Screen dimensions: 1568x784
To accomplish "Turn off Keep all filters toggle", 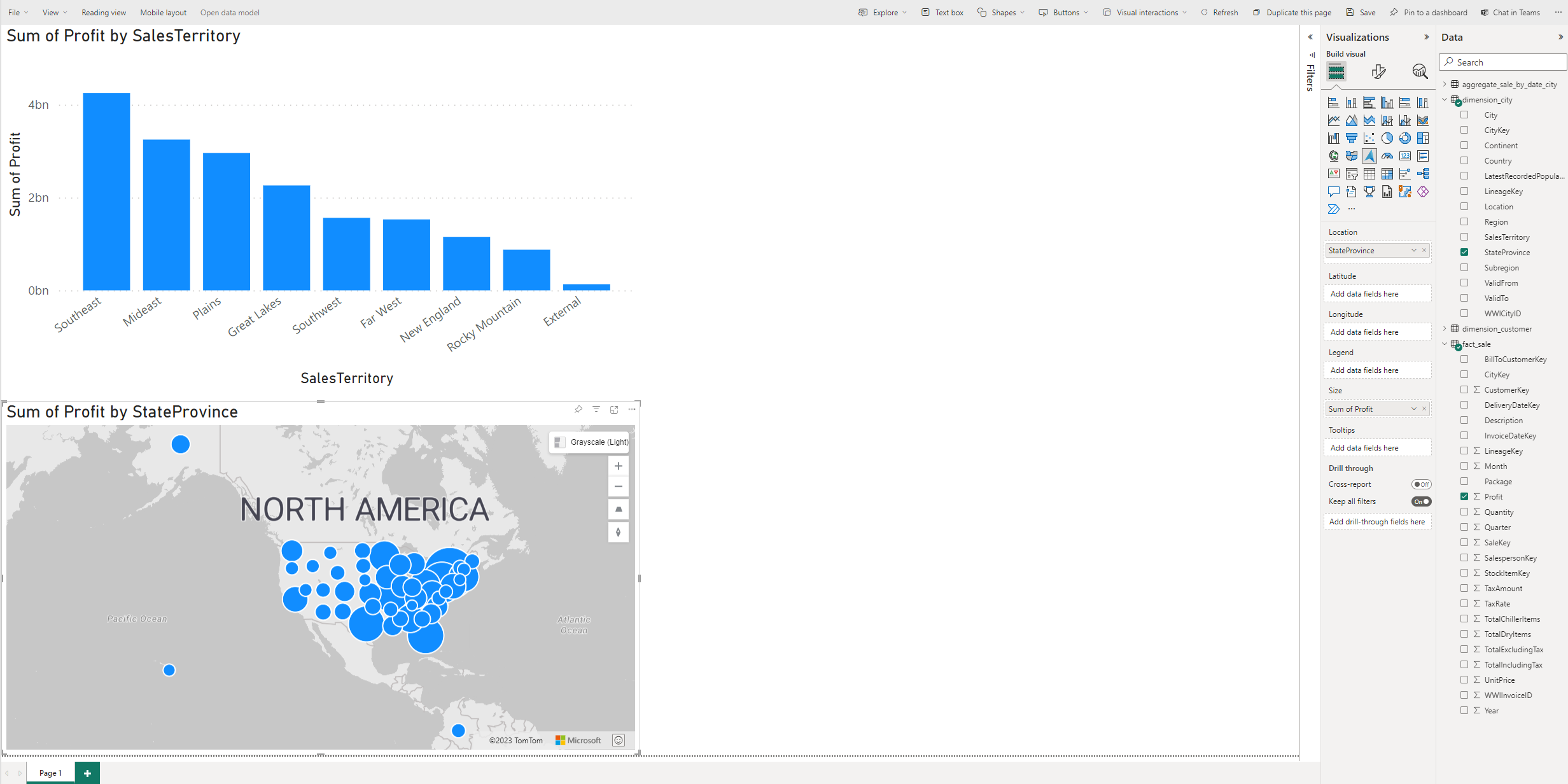I will pyautogui.click(x=1420, y=501).
